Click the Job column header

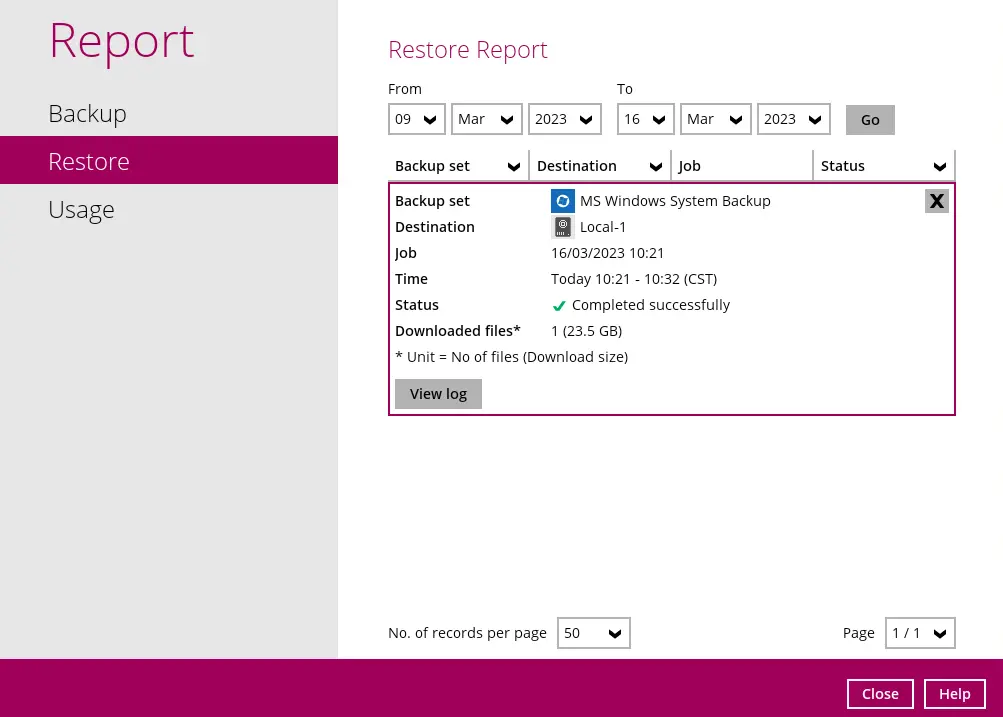(x=743, y=166)
